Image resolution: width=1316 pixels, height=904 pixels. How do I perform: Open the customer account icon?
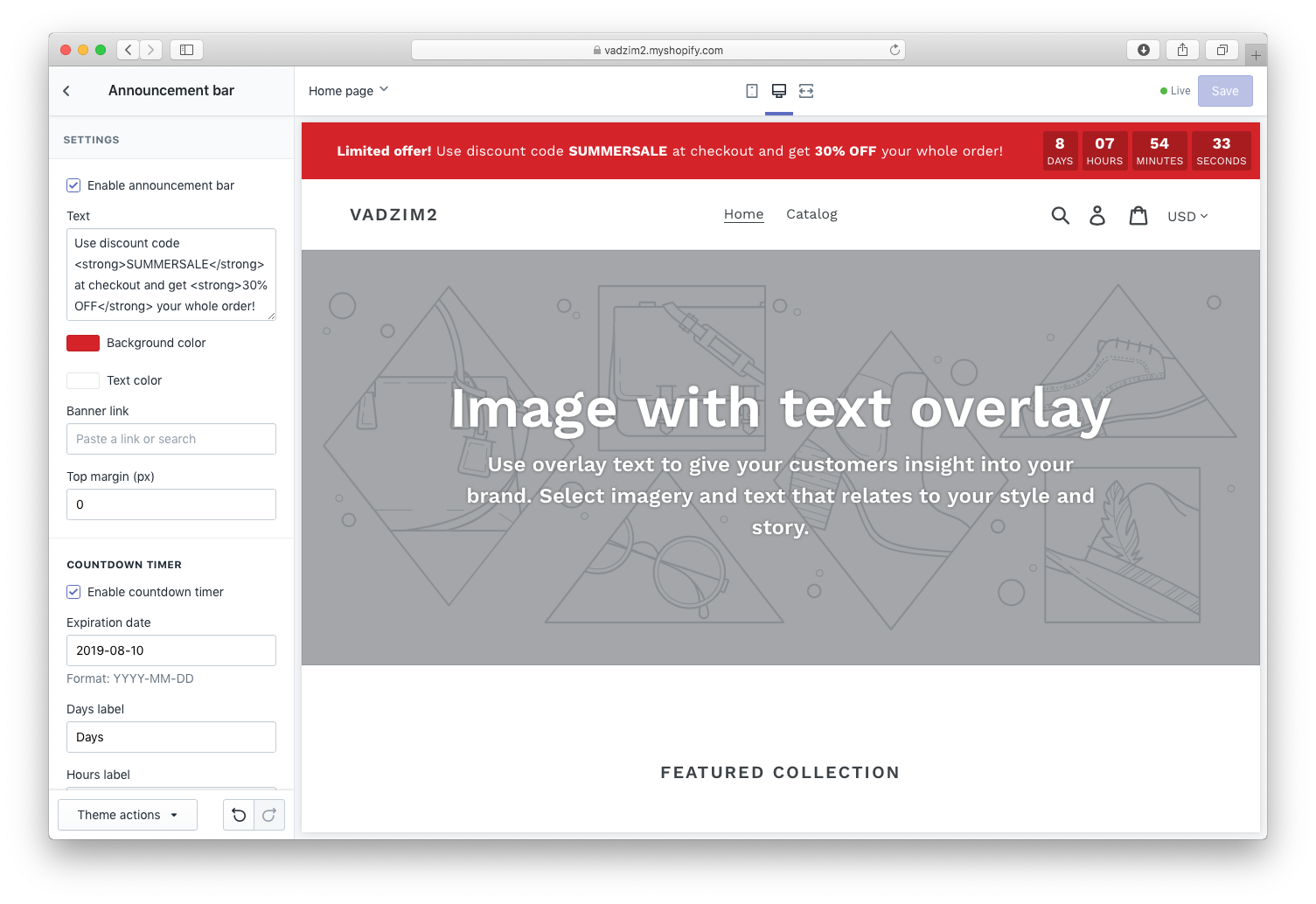[1097, 216]
